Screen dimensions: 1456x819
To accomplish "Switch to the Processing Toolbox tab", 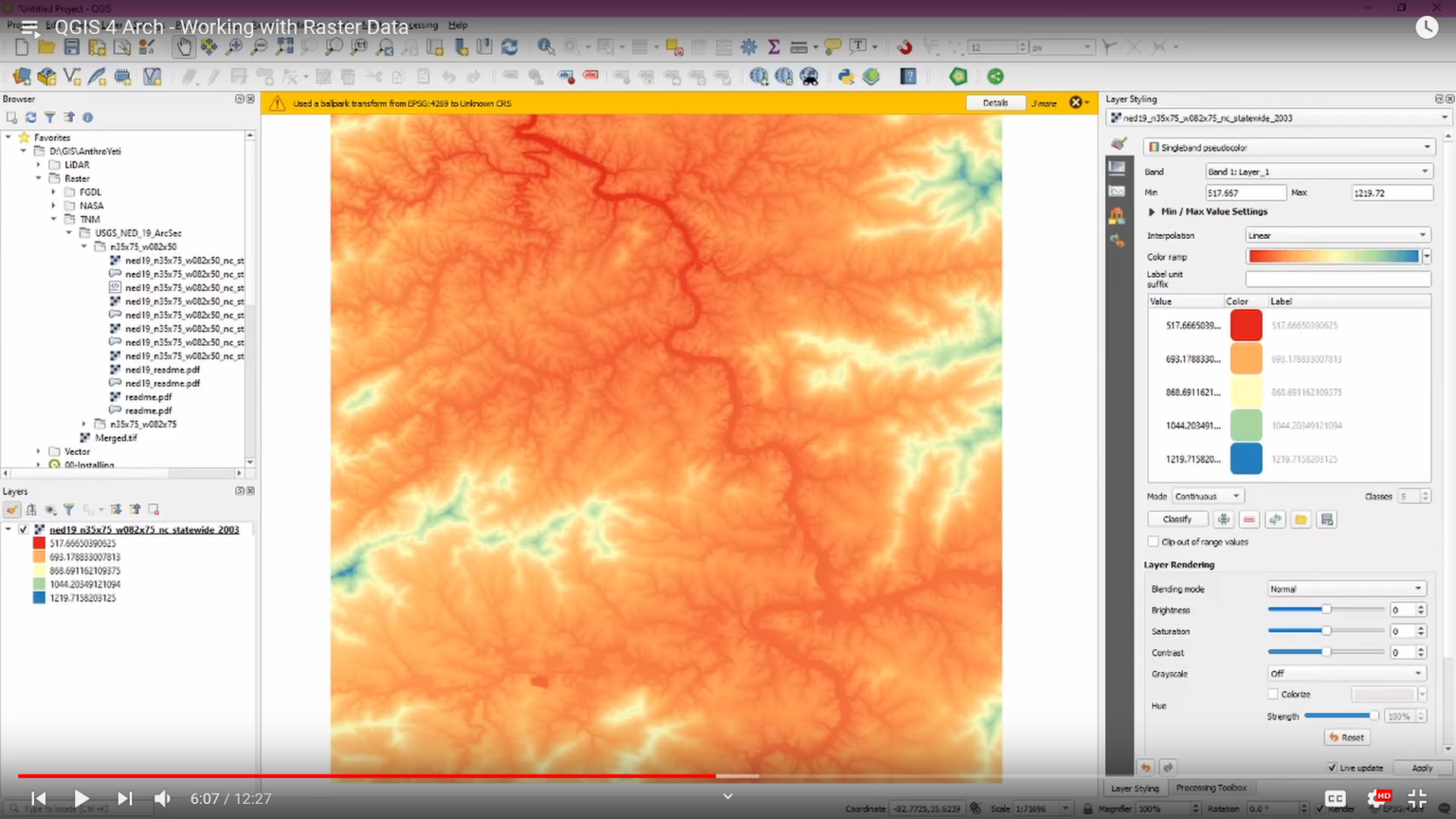I will point(1211,788).
